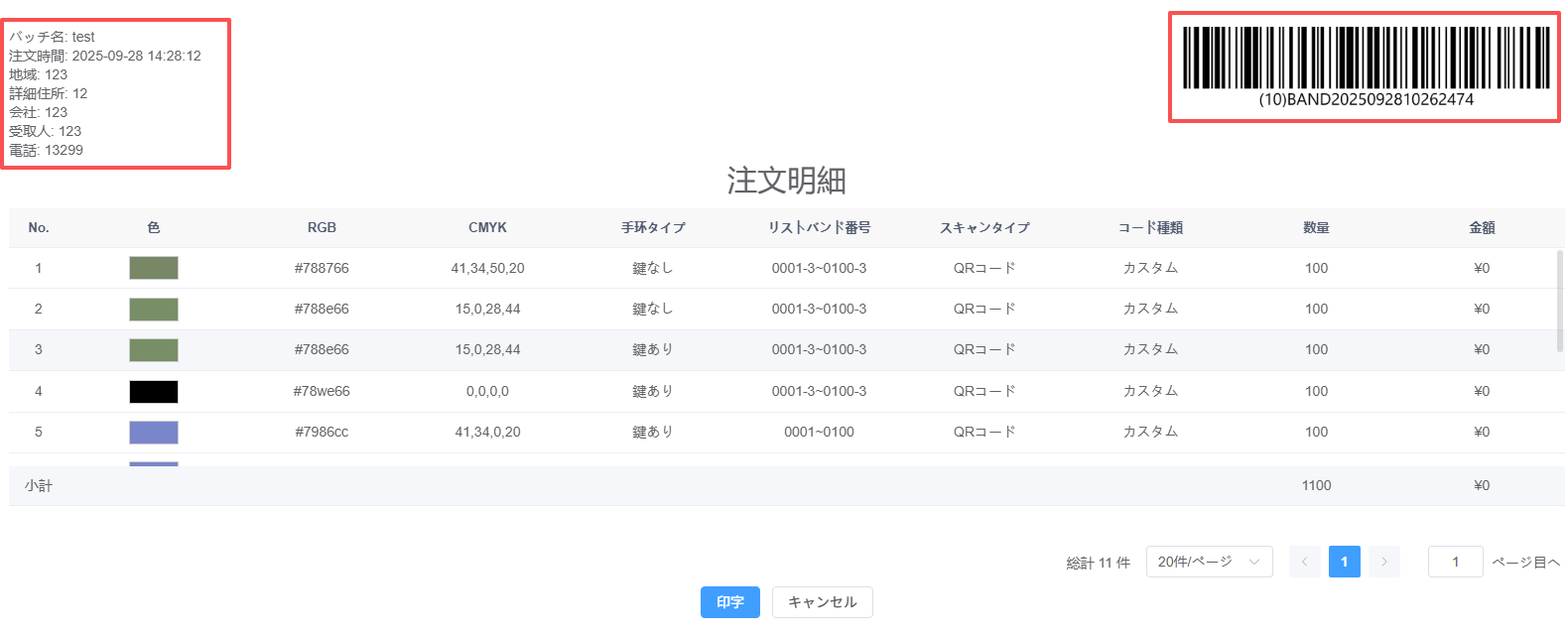
Task: Click the 金額 column header
Action: tap(1482, 227)
